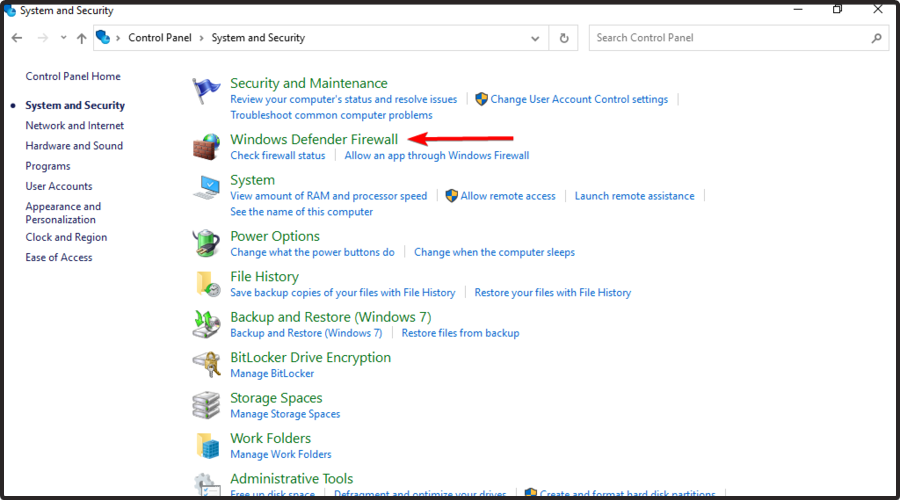The image size is (900, 500).
Task: Open User Accounts category
Action: [x=59, y=186]
